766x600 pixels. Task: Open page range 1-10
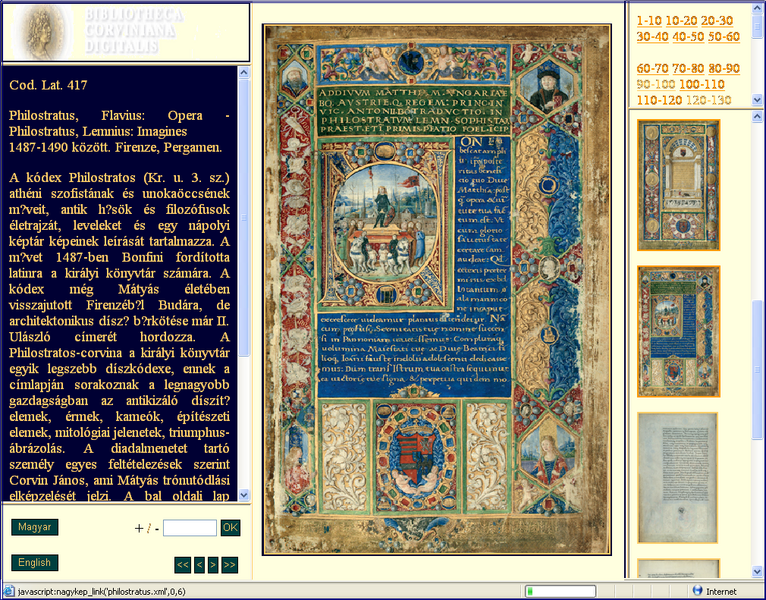click(x=649, y=21)
